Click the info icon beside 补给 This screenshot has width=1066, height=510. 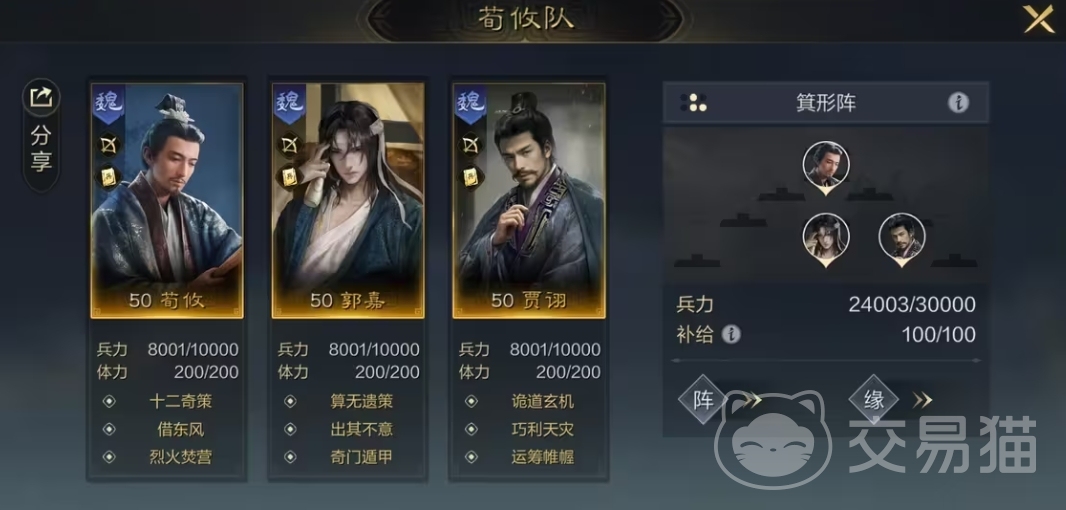731,334
